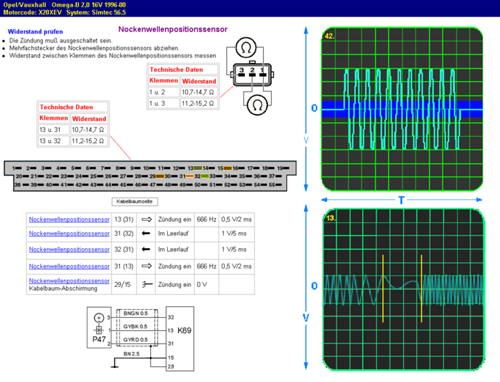This screenshot has width=500, height=382.
Task: Select highlighted pin 15 on ECU connector
Action: coord(228,168)
